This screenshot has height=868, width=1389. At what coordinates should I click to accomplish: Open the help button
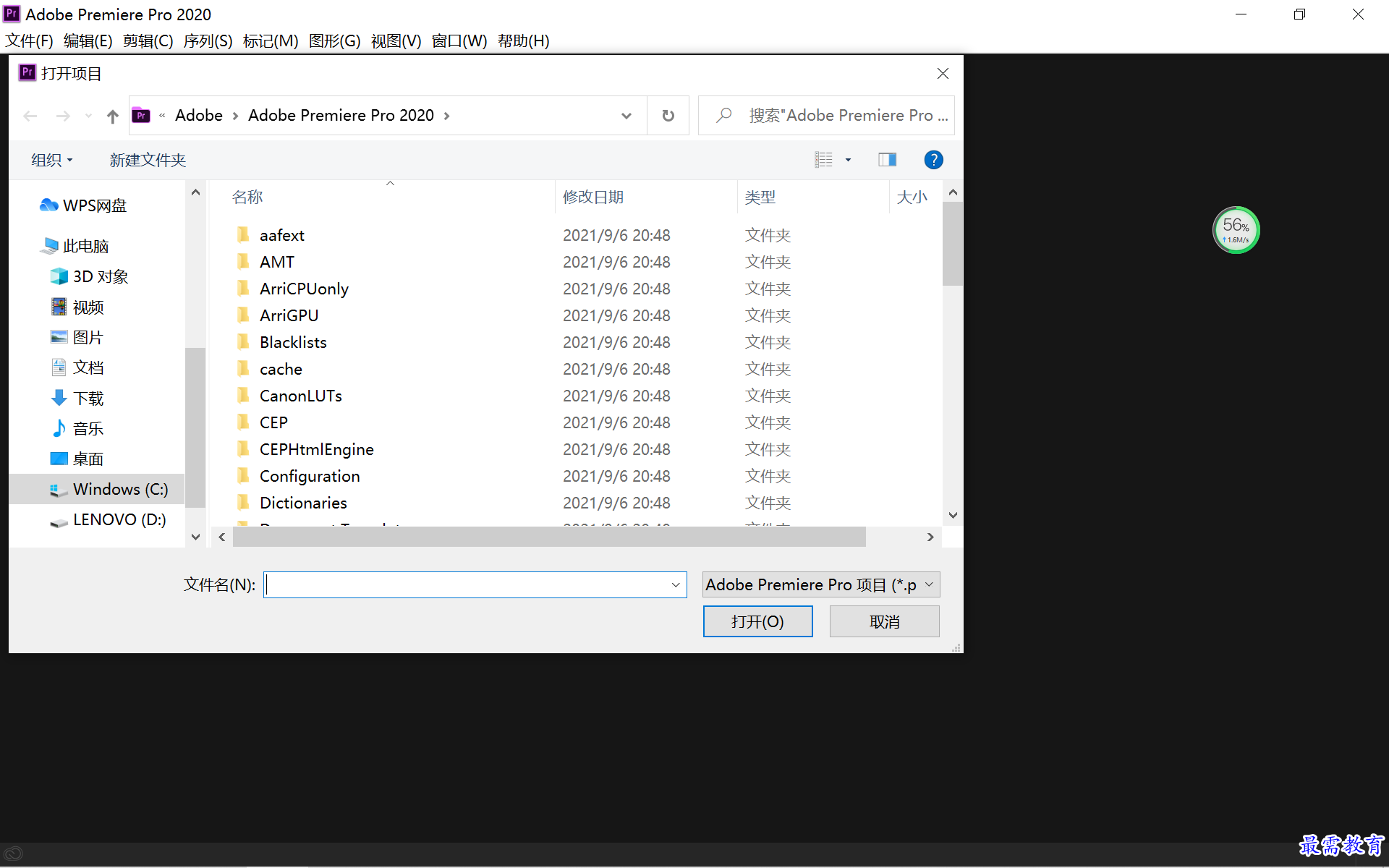click(933, 160)
